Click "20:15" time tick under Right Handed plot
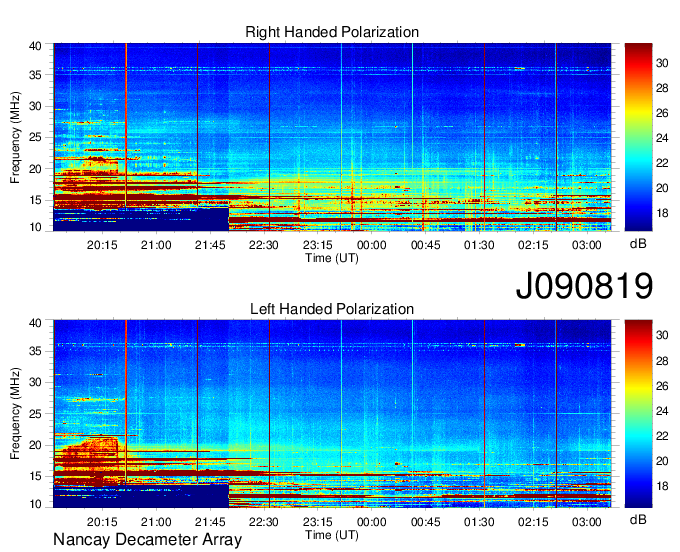Viewport: 680px width, 552px height. tap(102, 245)
